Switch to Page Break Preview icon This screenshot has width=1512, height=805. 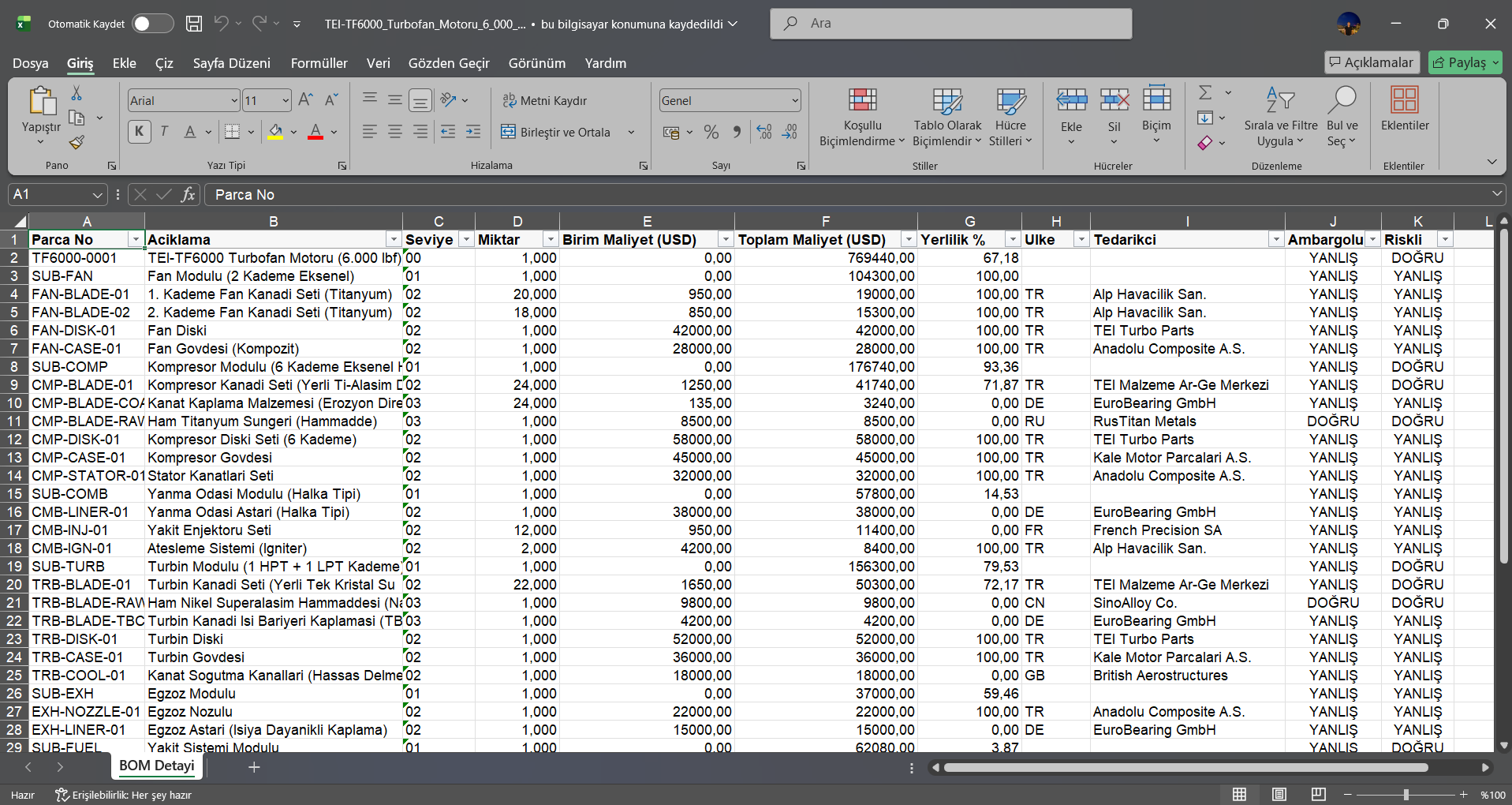point(1319,795)
